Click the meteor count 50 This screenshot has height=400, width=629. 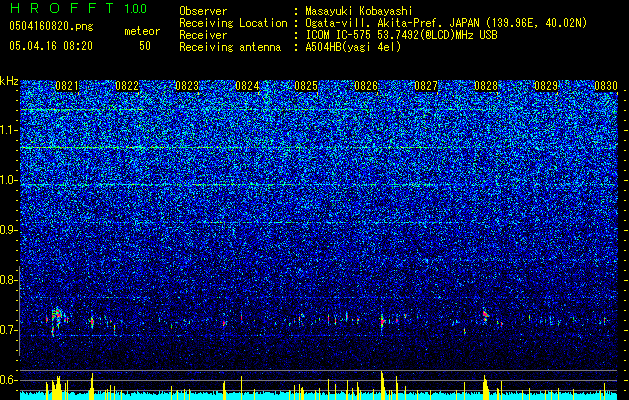click(145, 46)
